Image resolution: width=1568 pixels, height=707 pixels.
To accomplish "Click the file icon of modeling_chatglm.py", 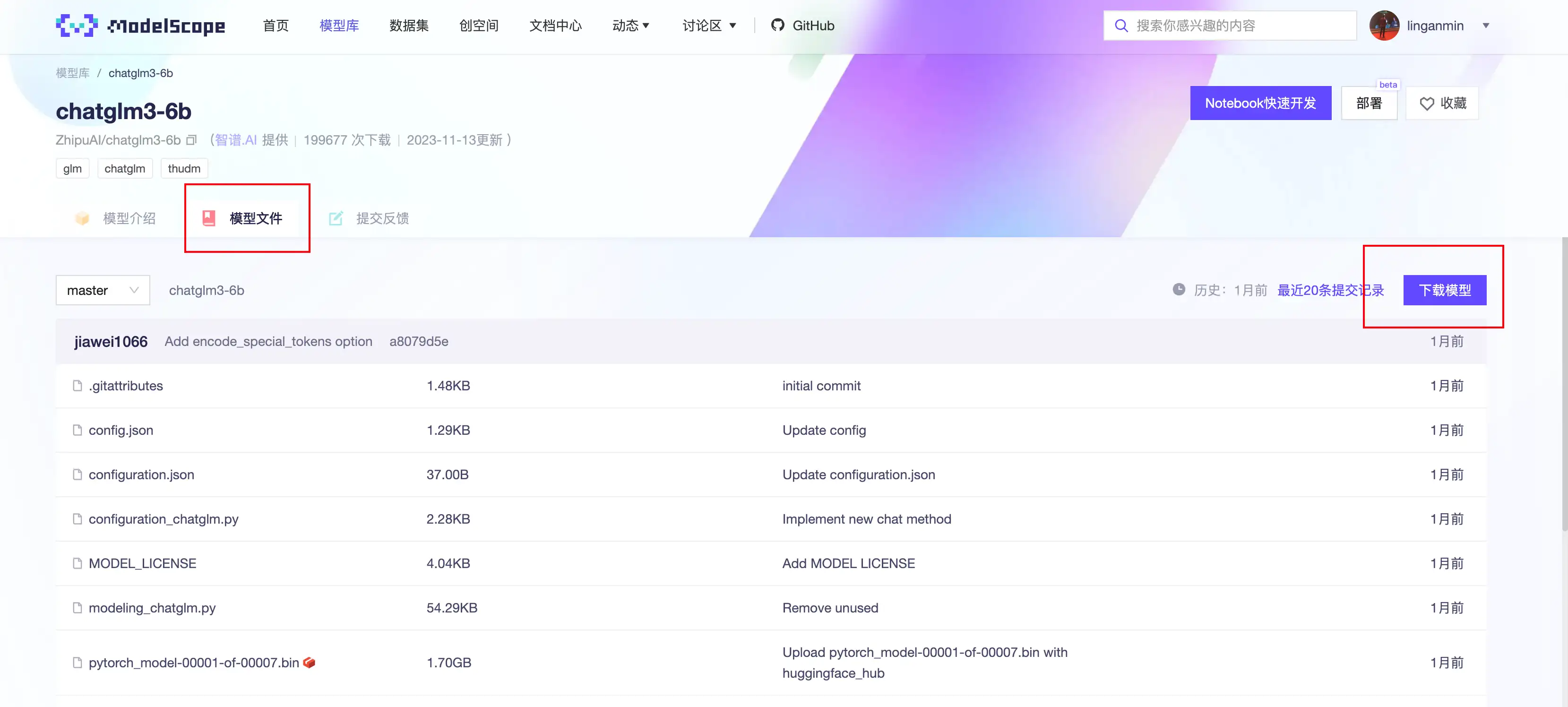I will click(78, 608).
